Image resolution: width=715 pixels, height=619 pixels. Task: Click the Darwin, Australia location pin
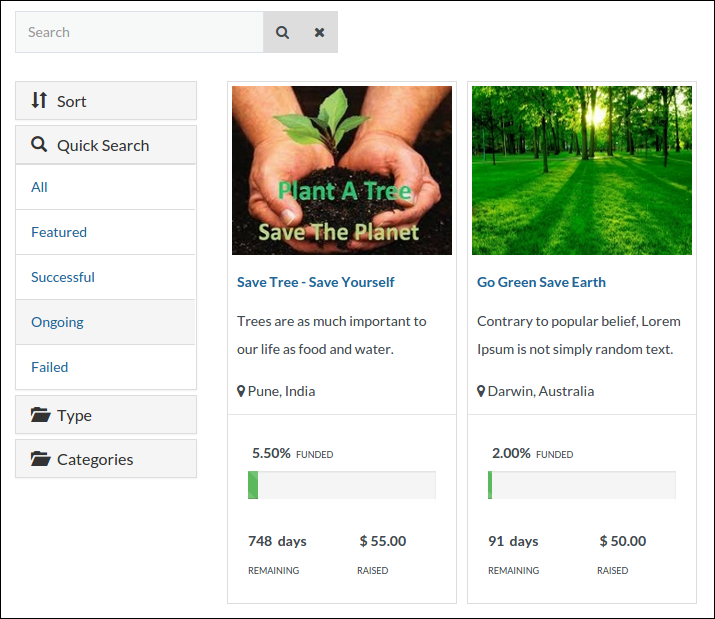[481, 391]
